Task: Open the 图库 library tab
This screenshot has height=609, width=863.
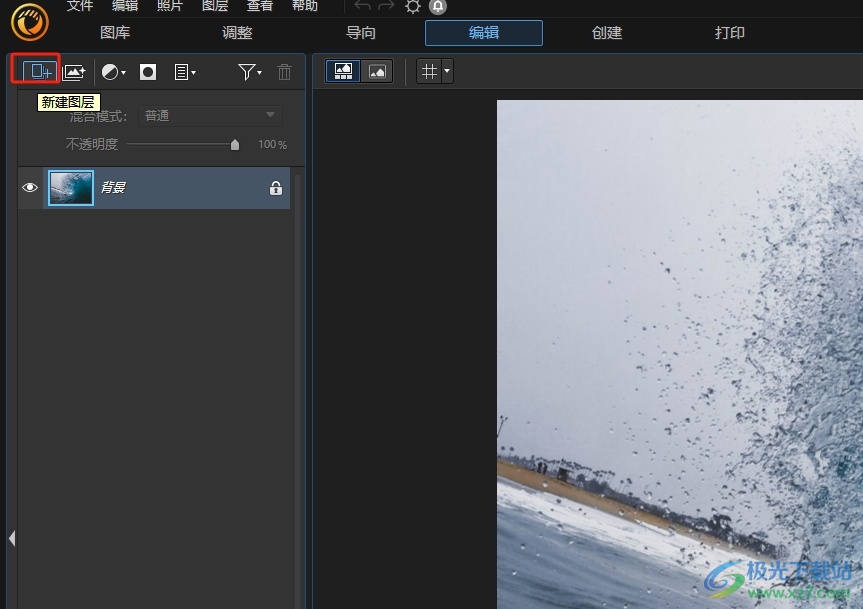Action: pos(115,33)
